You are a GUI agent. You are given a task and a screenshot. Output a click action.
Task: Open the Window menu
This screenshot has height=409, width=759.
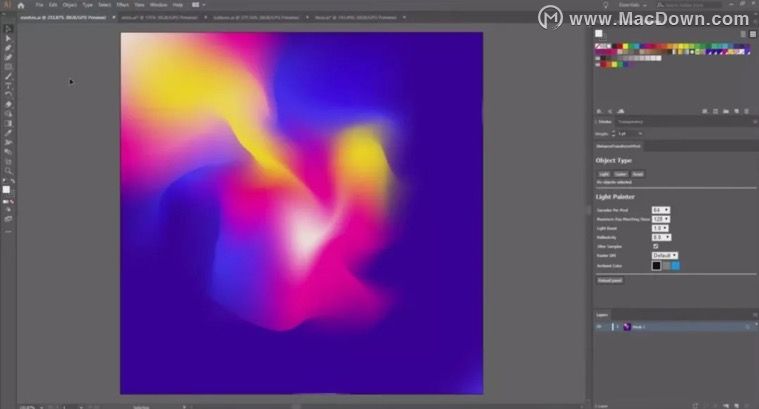(158, 5)
